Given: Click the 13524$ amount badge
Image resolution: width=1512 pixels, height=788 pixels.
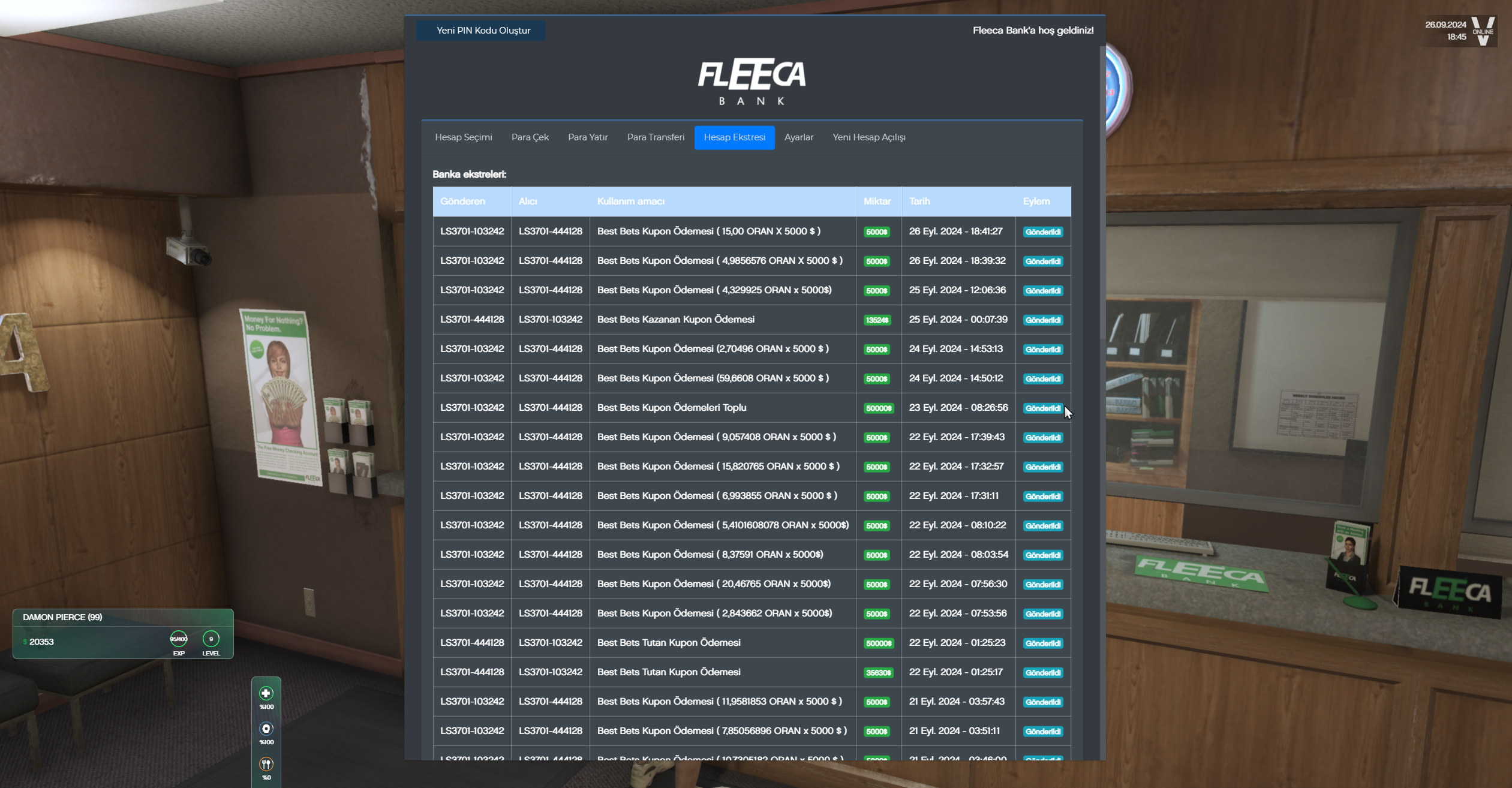Looking at the screenshot, I should point(877,320).
